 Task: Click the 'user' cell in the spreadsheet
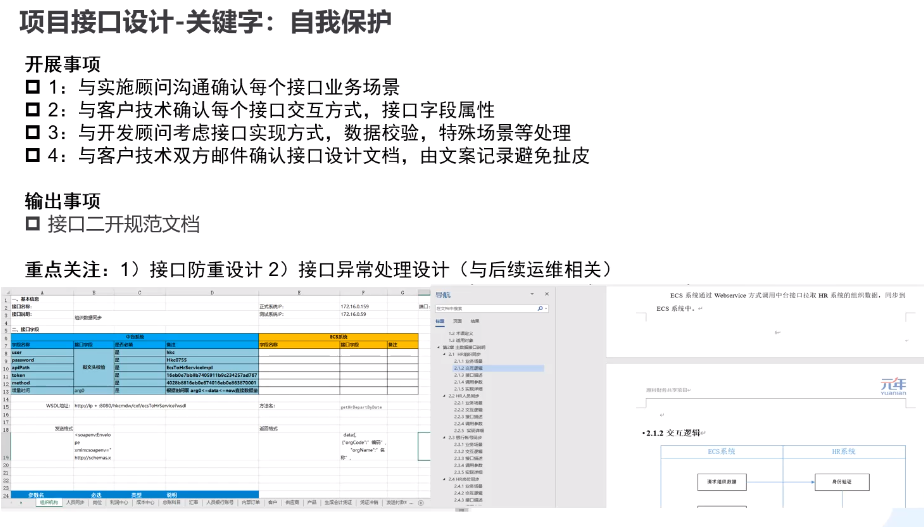tap(42, 352)
